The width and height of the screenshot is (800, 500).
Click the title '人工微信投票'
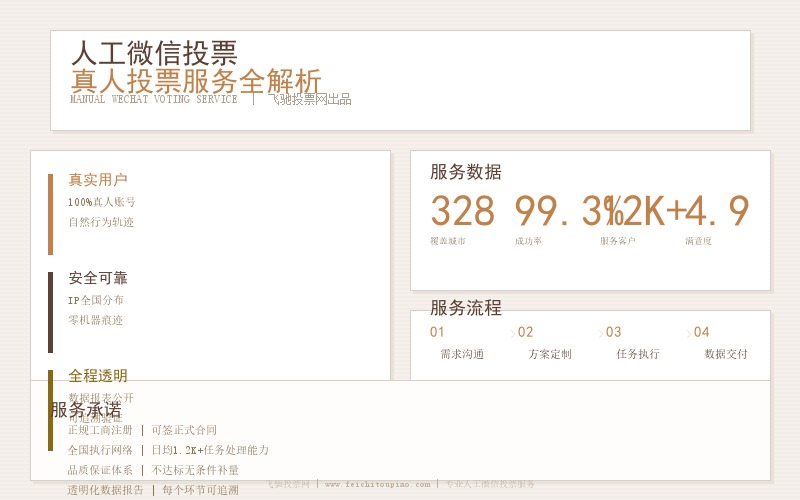point(154,53)
